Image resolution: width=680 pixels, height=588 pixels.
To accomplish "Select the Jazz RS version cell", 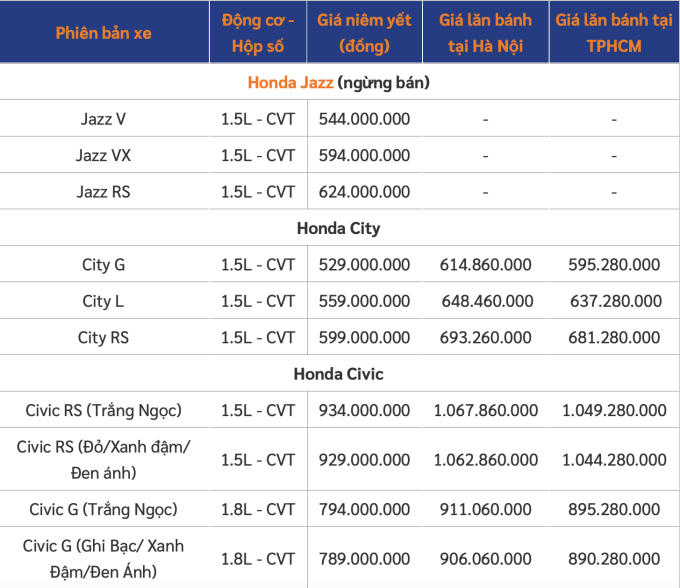I will 103,191.
